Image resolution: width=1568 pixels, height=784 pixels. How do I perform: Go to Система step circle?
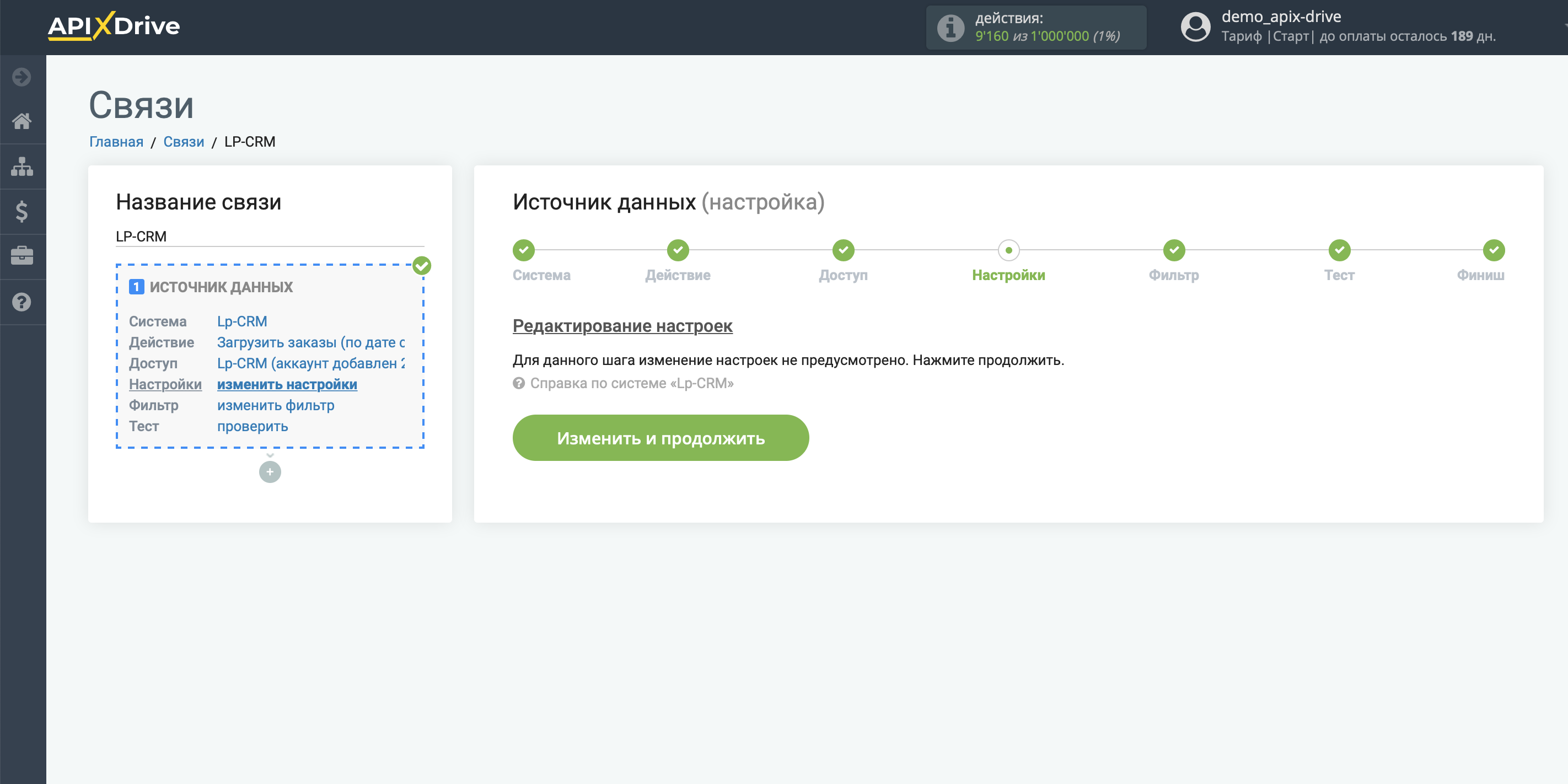point(523,250)
